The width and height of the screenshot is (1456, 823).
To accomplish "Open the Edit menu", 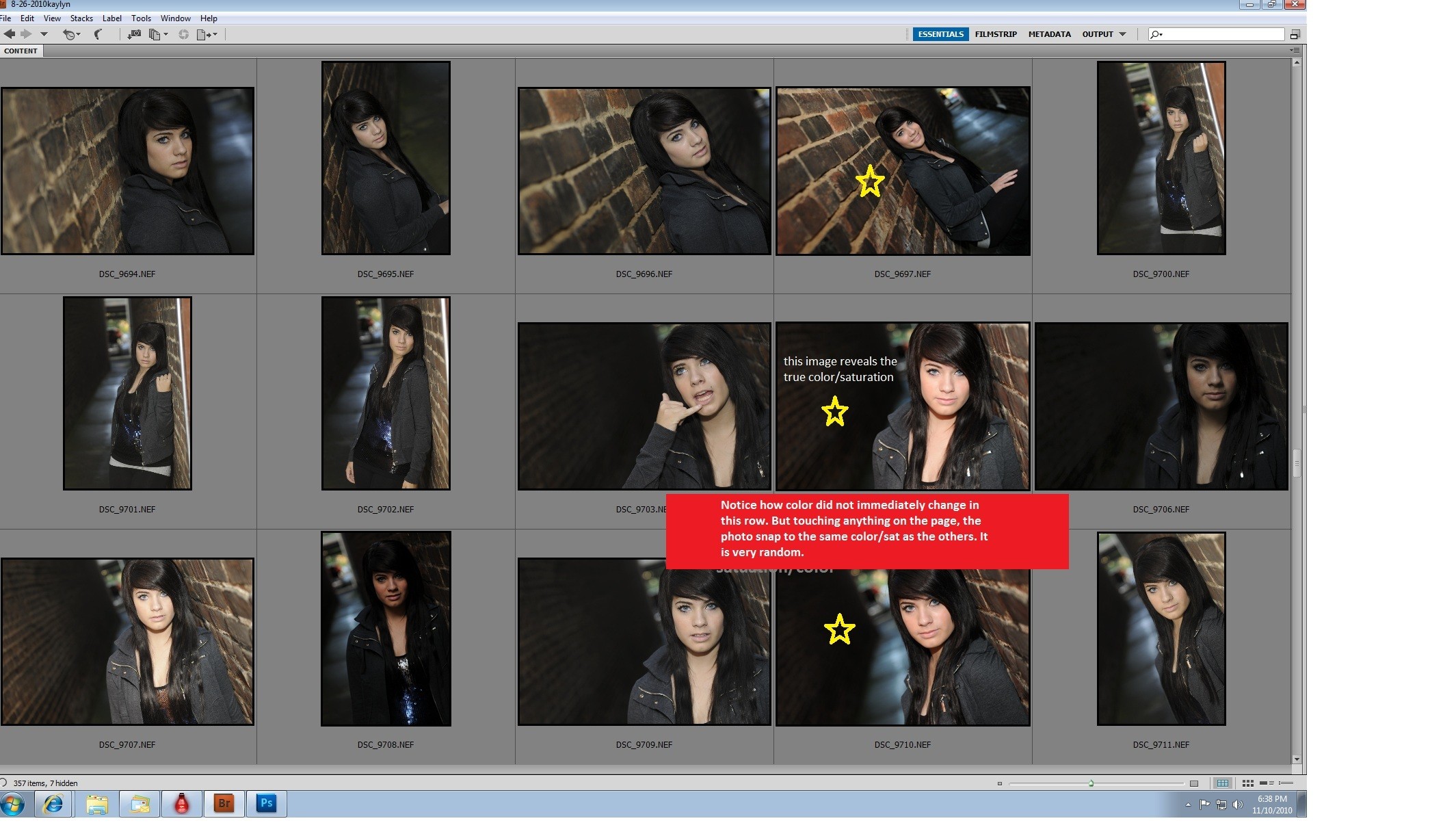I will 27,18.
